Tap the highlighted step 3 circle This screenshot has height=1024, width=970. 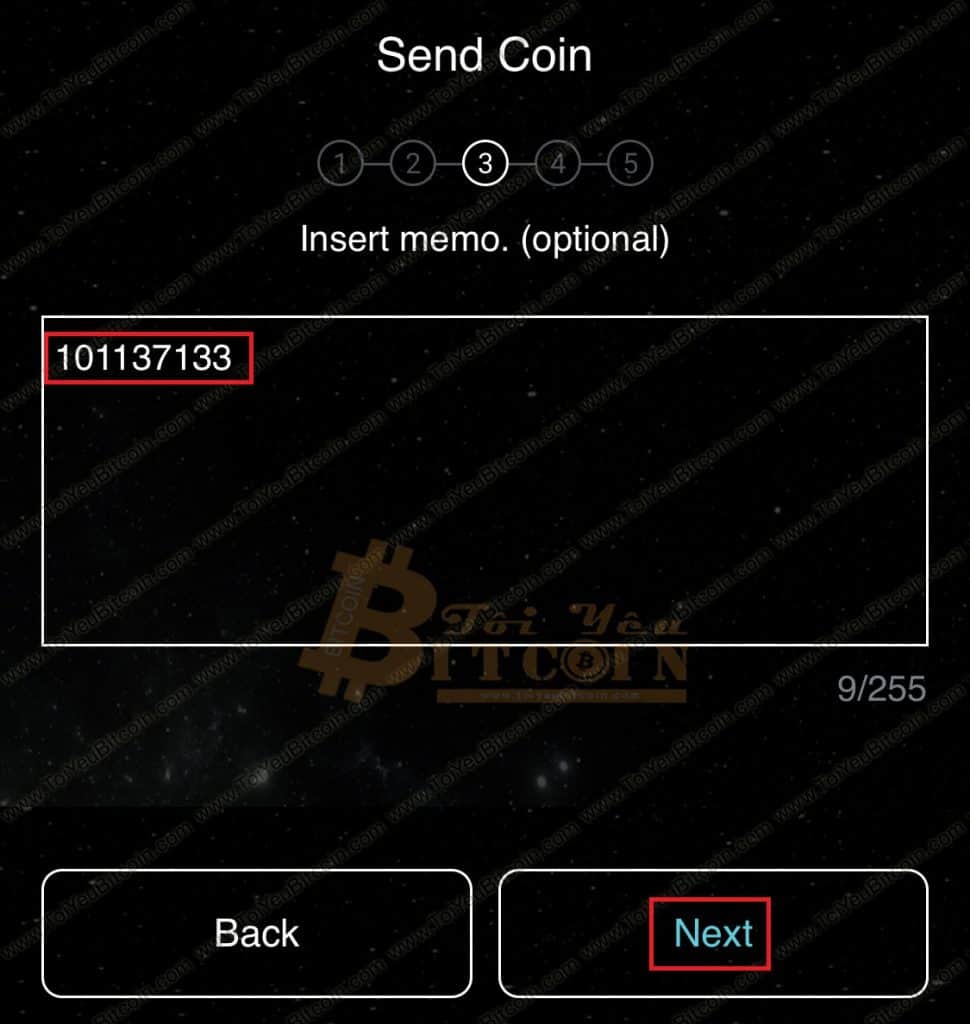485,163
